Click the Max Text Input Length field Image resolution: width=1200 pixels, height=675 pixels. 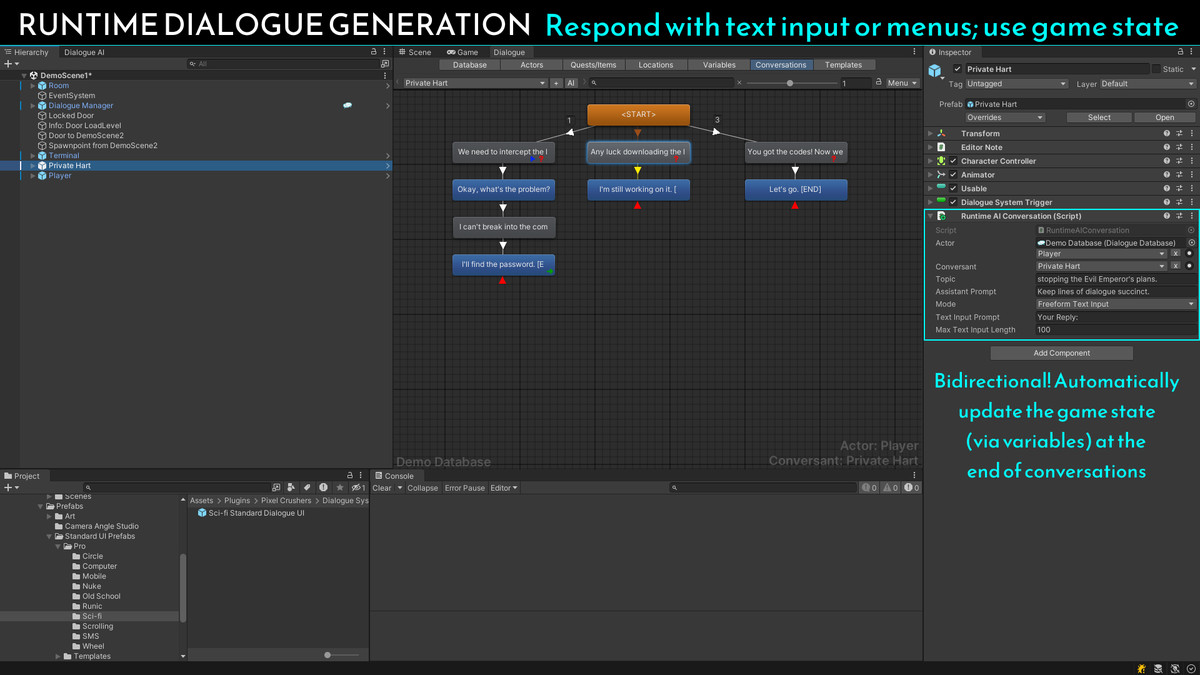[1116, 329]
